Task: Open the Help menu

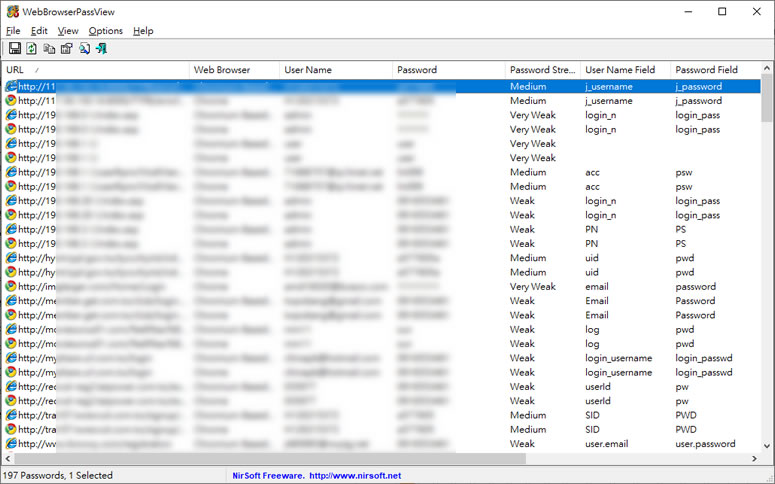Action: (x=143, y=31)
